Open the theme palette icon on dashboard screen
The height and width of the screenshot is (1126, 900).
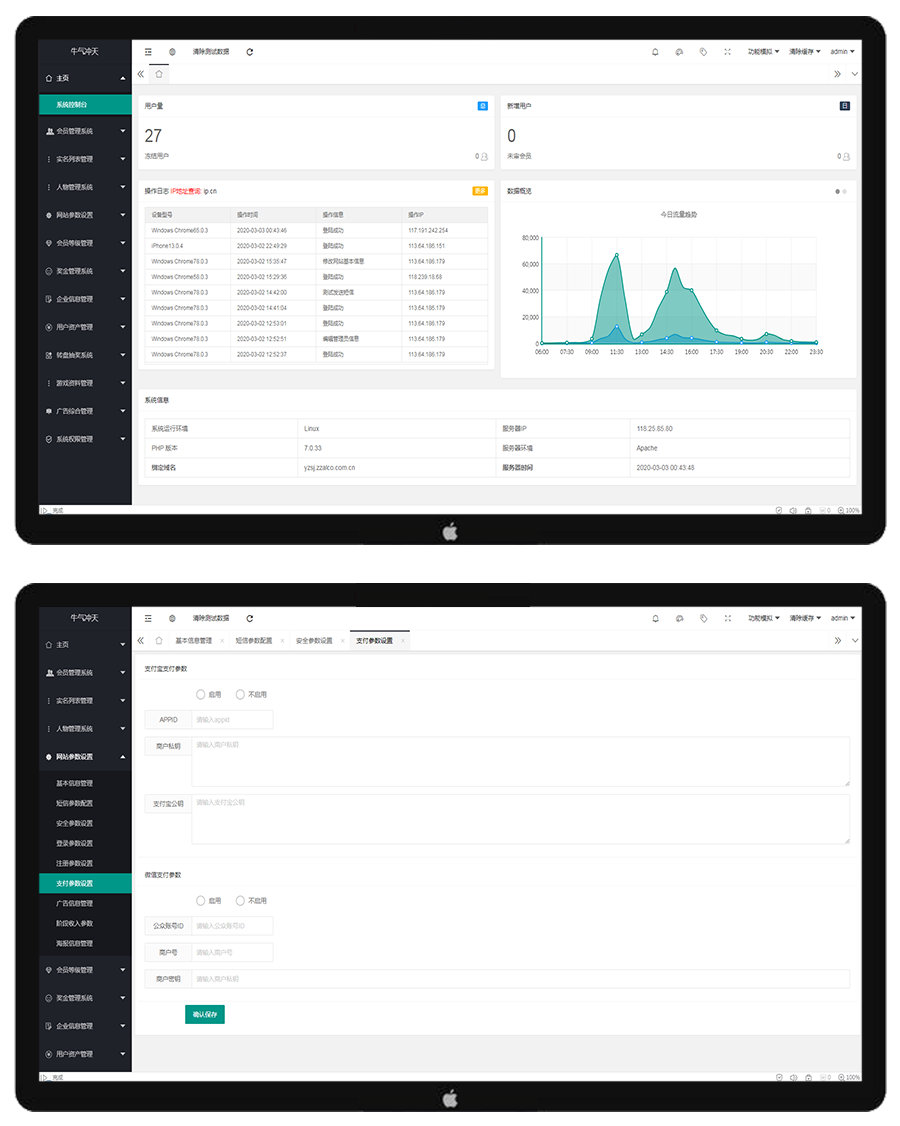pyautogui.click(x=679, y=52)
